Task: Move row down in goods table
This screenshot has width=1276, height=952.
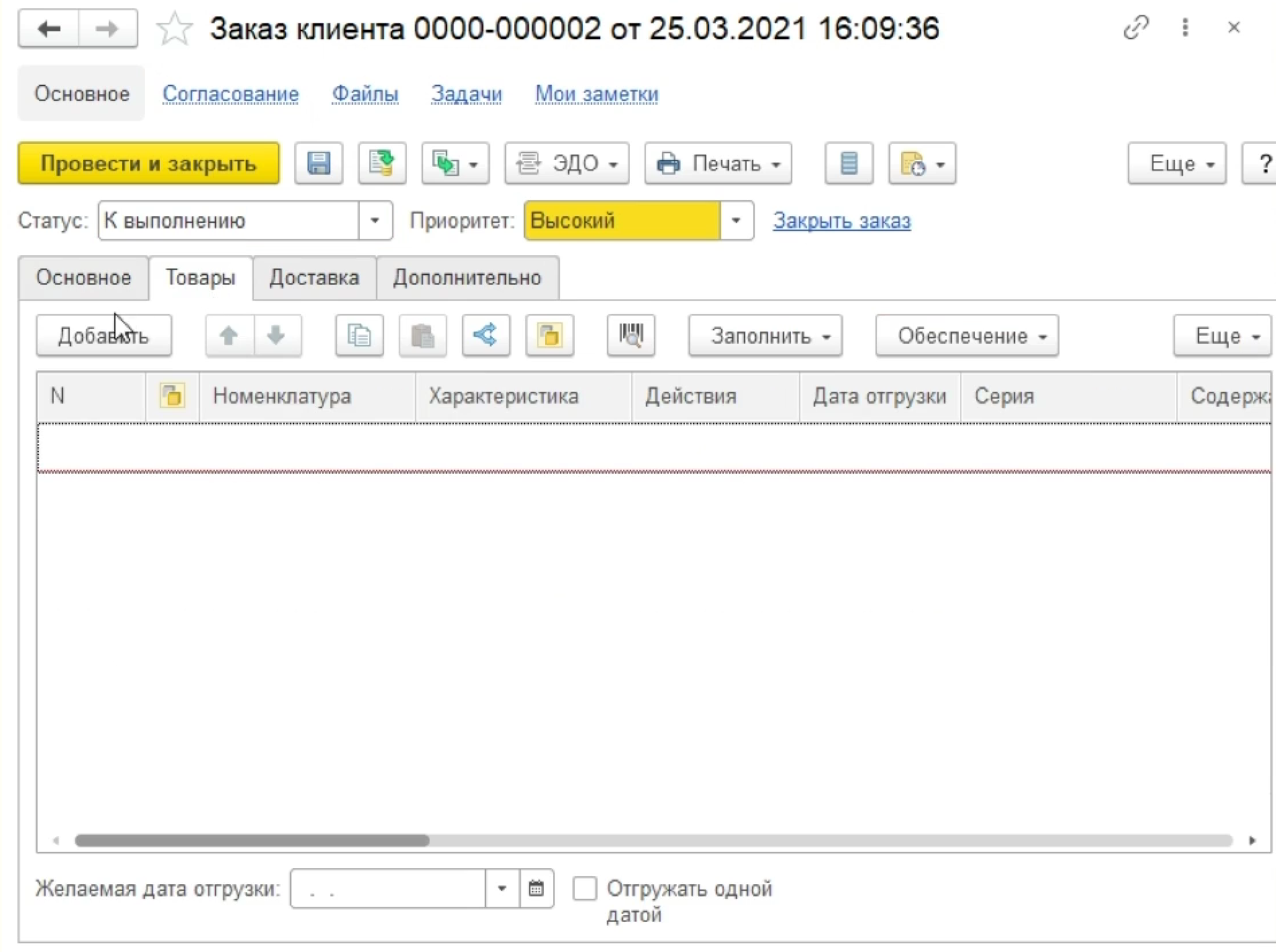Action: 277,335
